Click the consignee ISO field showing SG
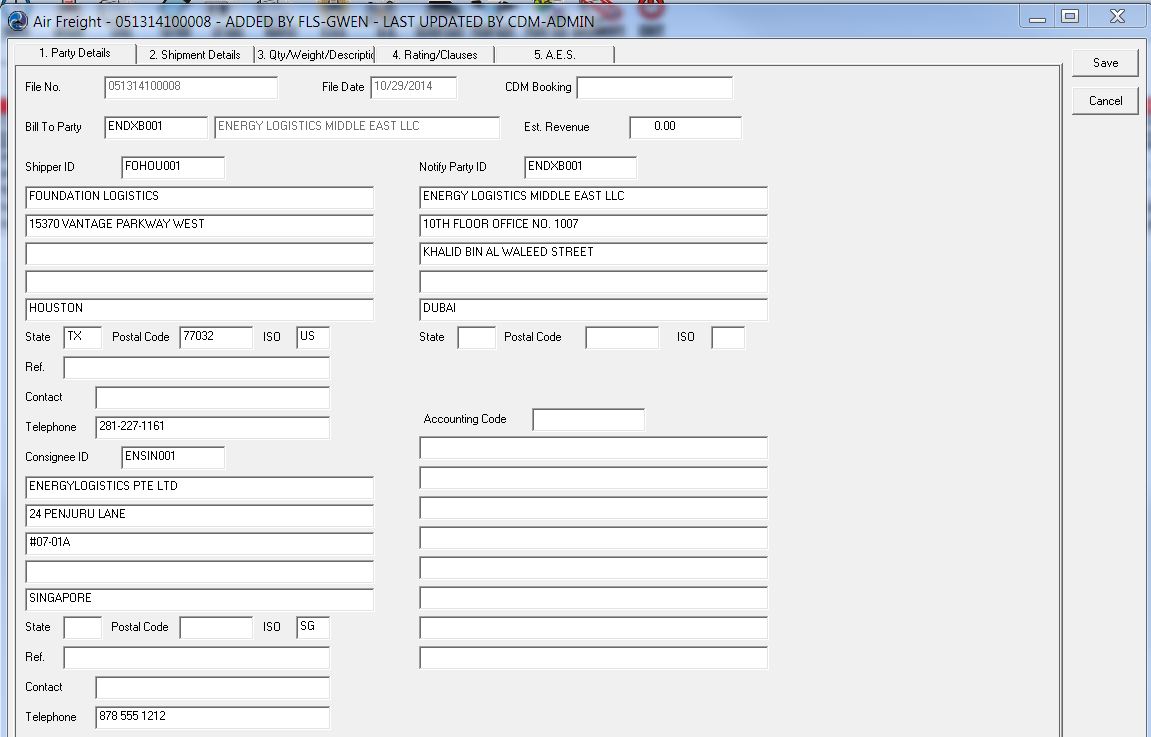 coord(312,627)
